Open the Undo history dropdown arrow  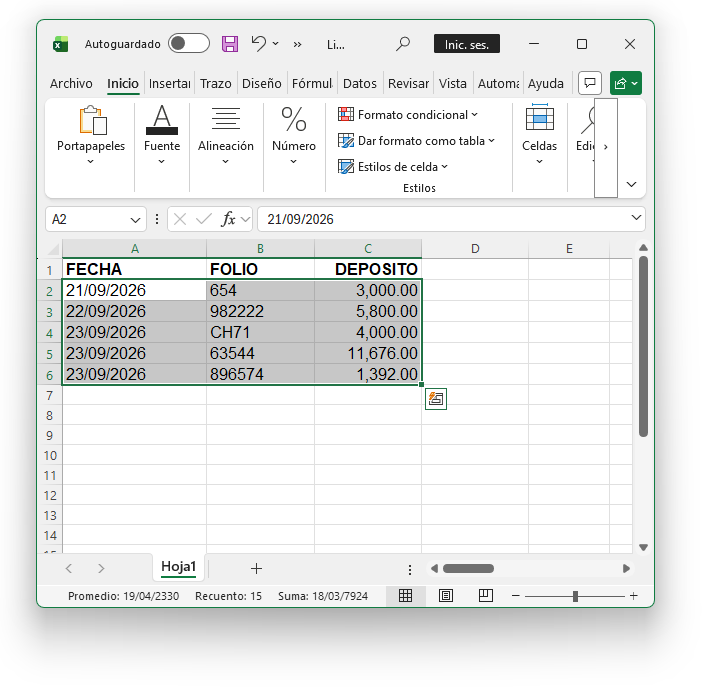point(275,44)
